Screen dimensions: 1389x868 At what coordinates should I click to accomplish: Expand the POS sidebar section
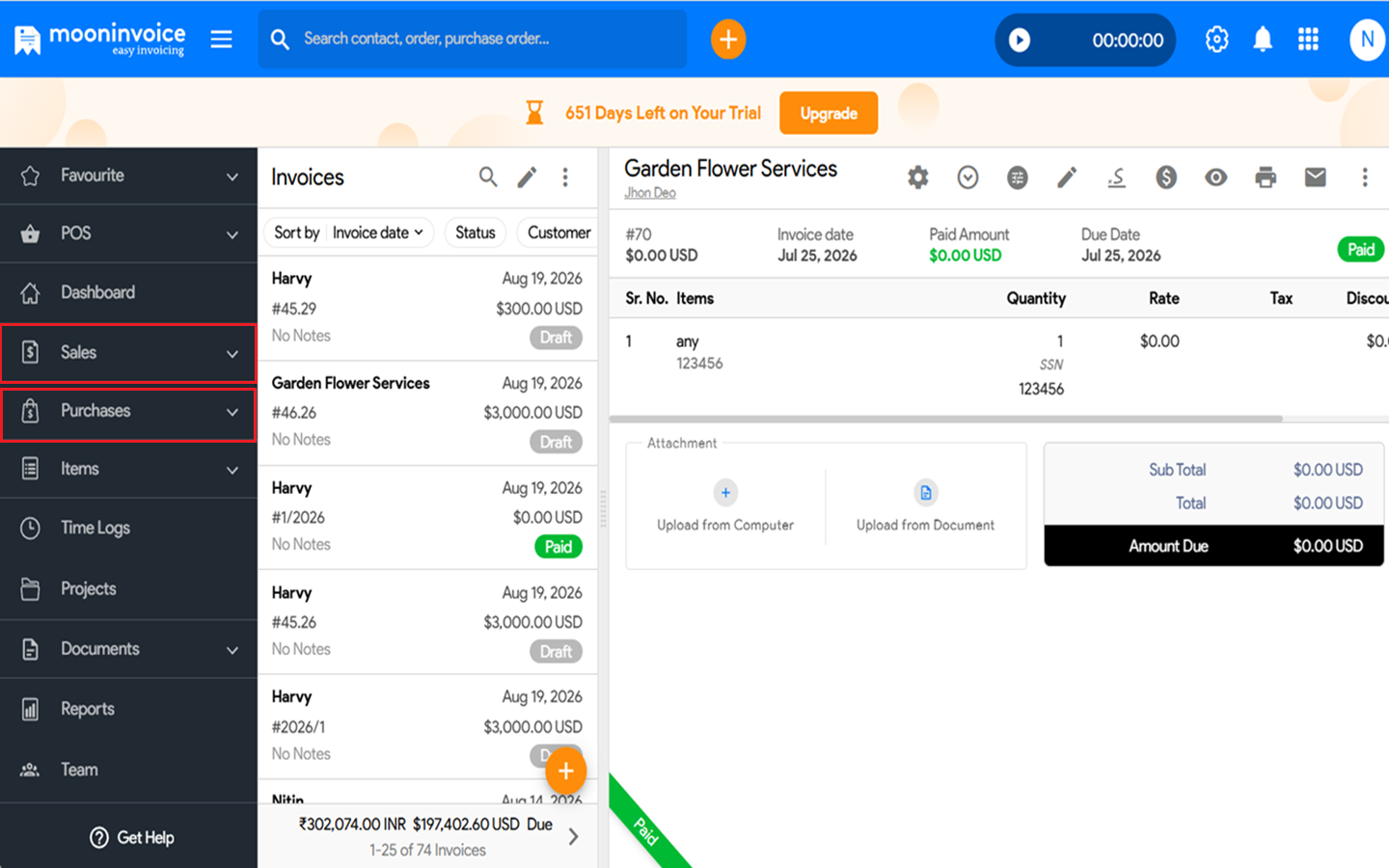tap(129, 233)
